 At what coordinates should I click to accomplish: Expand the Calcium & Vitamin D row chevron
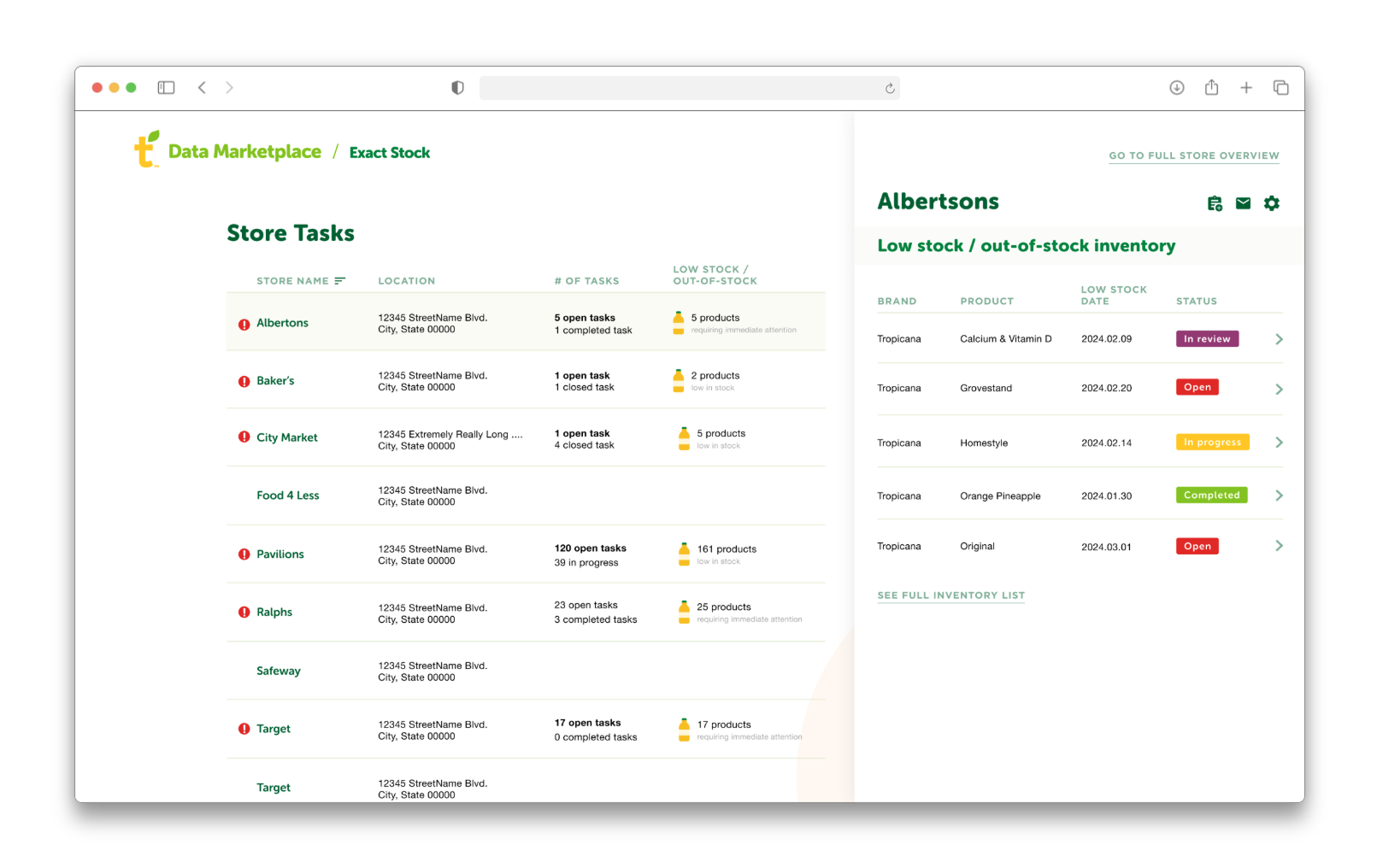tap(1279, 339)
